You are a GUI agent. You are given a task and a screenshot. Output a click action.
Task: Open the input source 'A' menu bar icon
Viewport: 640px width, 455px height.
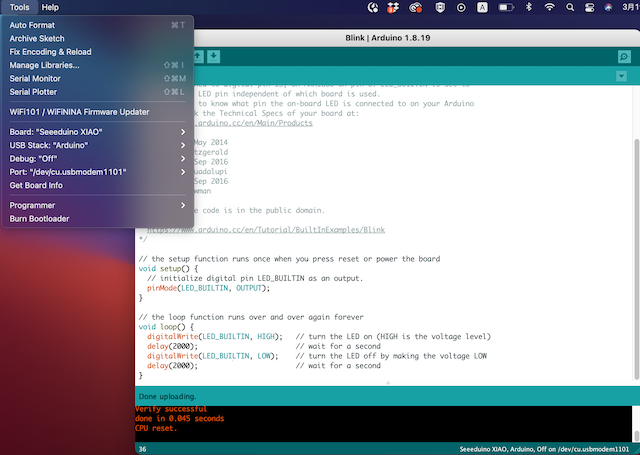[482, 7]
